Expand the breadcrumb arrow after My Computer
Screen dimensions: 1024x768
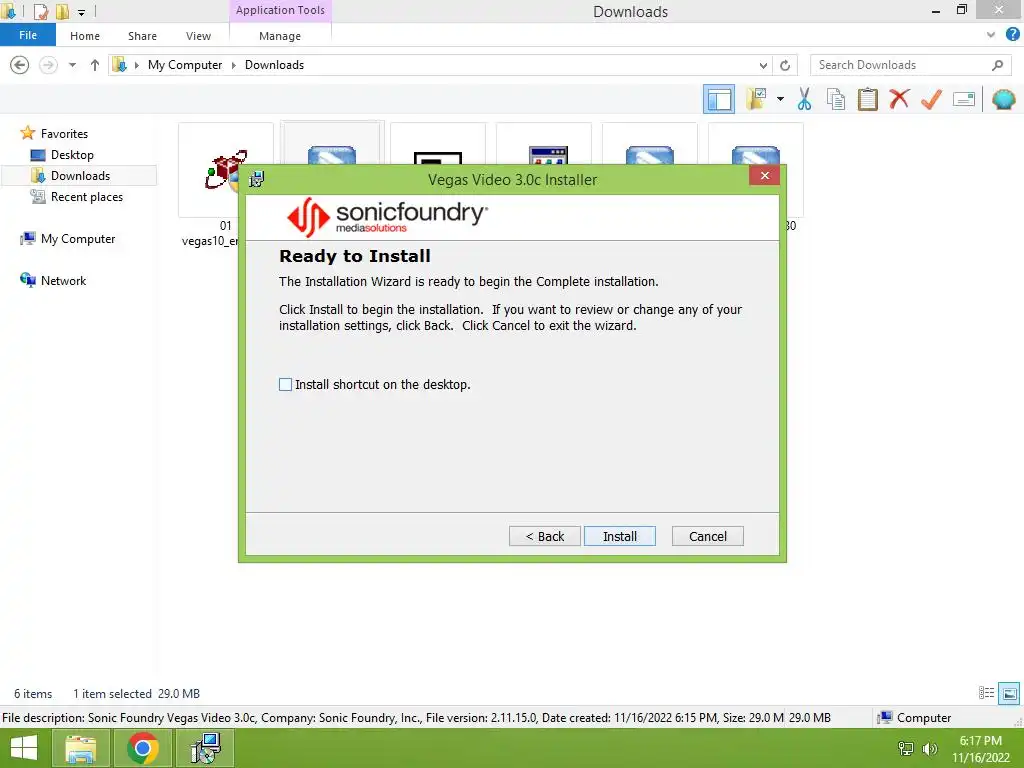point(234,65)
